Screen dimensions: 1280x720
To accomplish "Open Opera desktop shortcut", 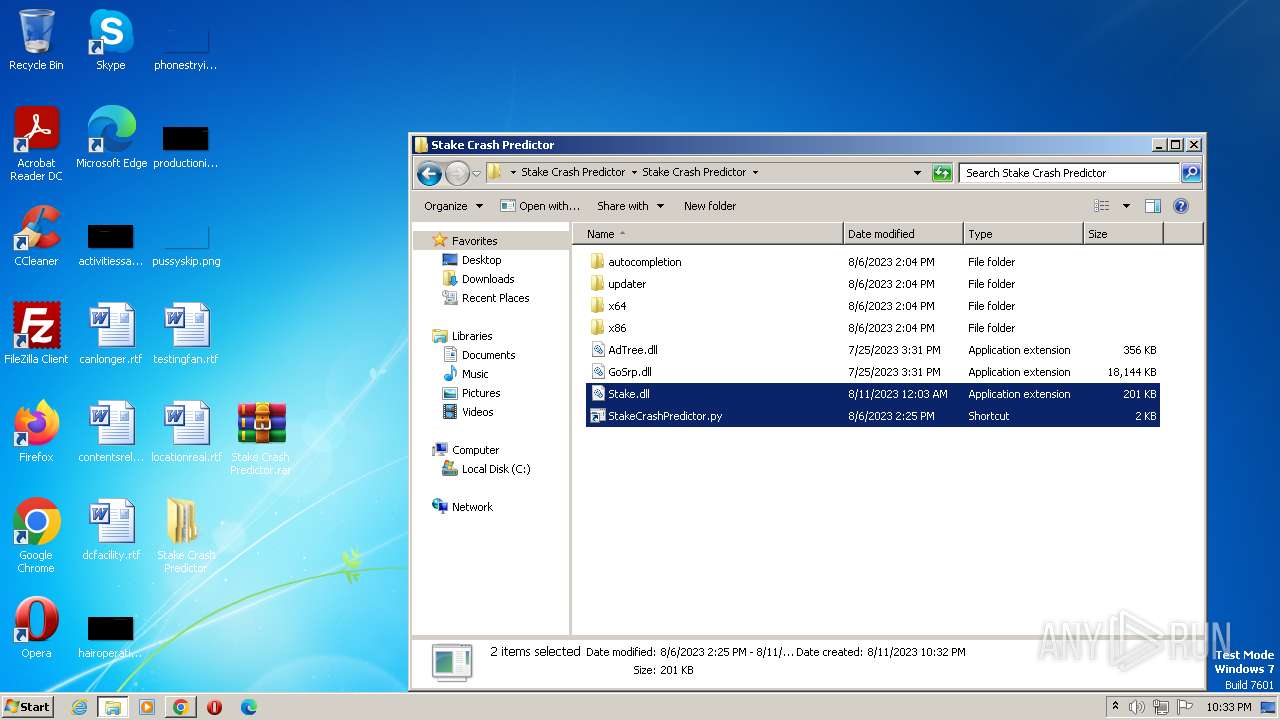I will (36, 628).
